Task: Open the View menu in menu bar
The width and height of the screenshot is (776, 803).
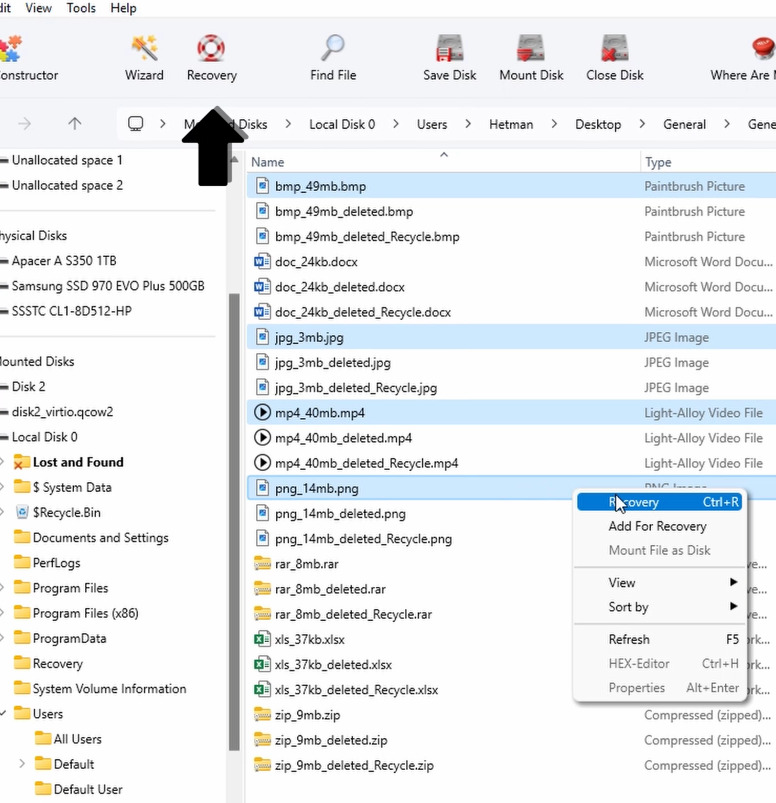Action: (38, 8)
